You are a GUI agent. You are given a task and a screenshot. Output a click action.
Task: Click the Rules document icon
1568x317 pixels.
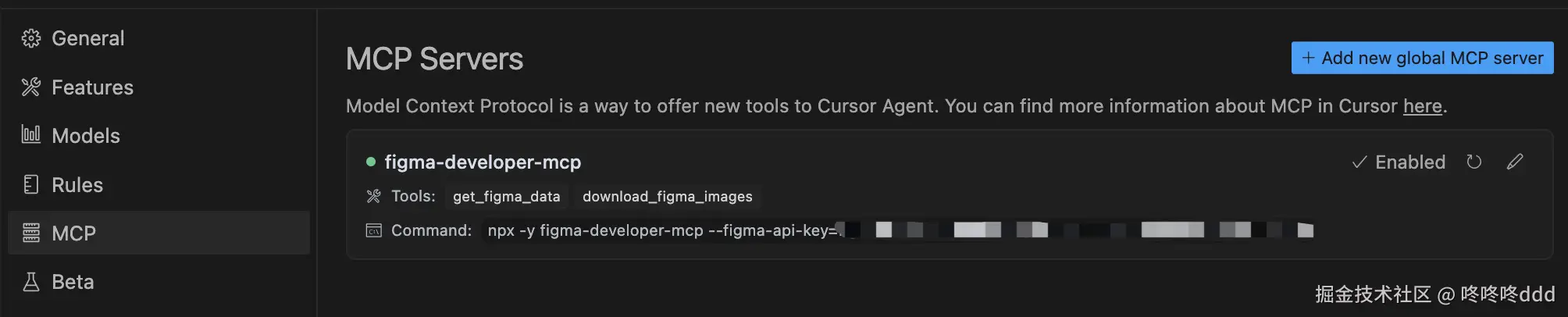31,185
